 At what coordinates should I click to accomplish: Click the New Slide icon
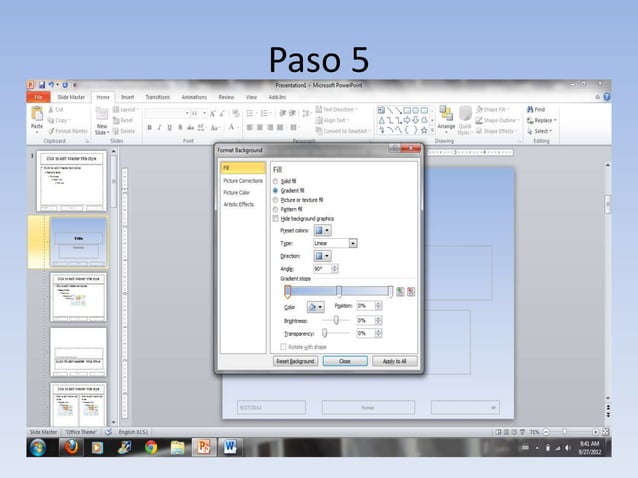pyautogui.click(x=102, y=113)
